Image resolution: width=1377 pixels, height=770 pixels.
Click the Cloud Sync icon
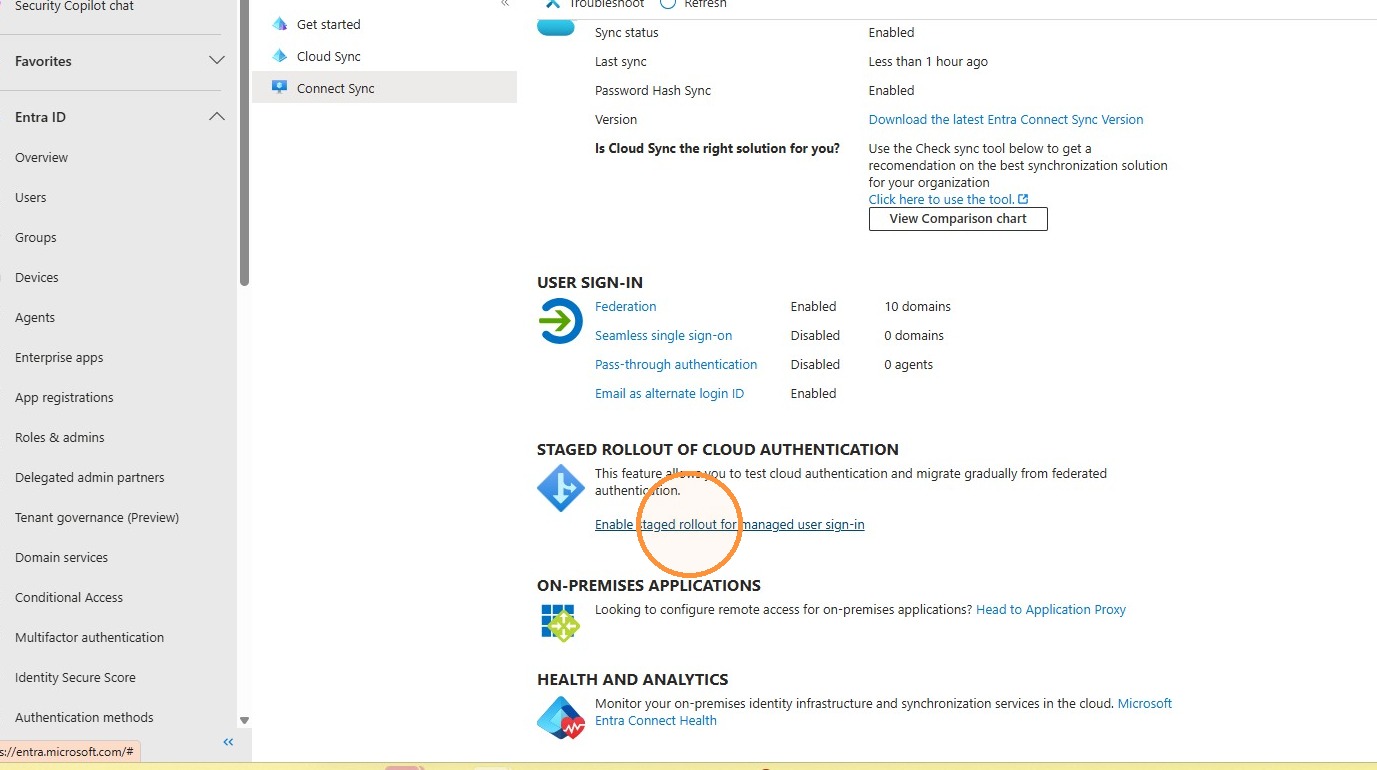(x=279, y=56)
